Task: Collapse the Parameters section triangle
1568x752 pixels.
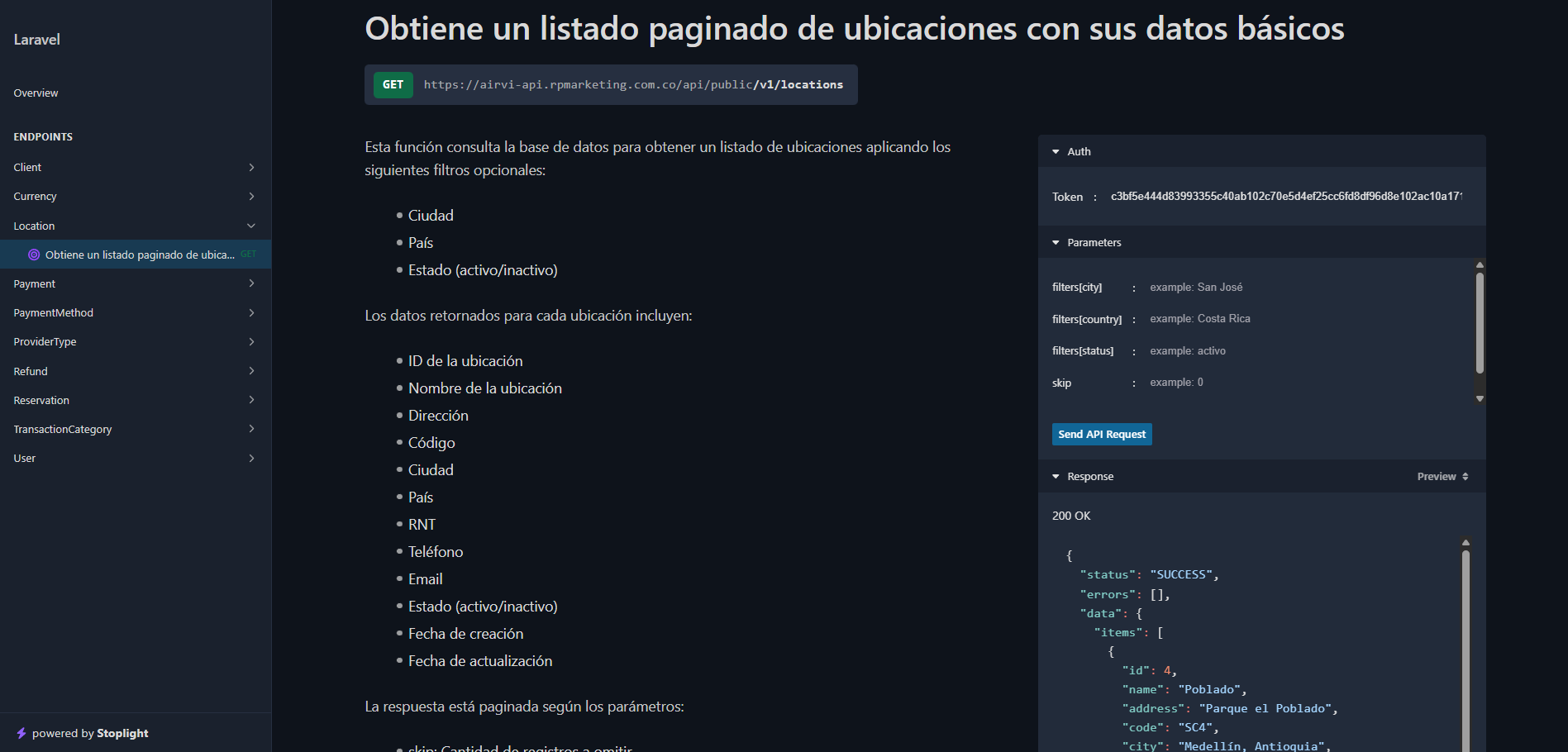Action: 1056,243
